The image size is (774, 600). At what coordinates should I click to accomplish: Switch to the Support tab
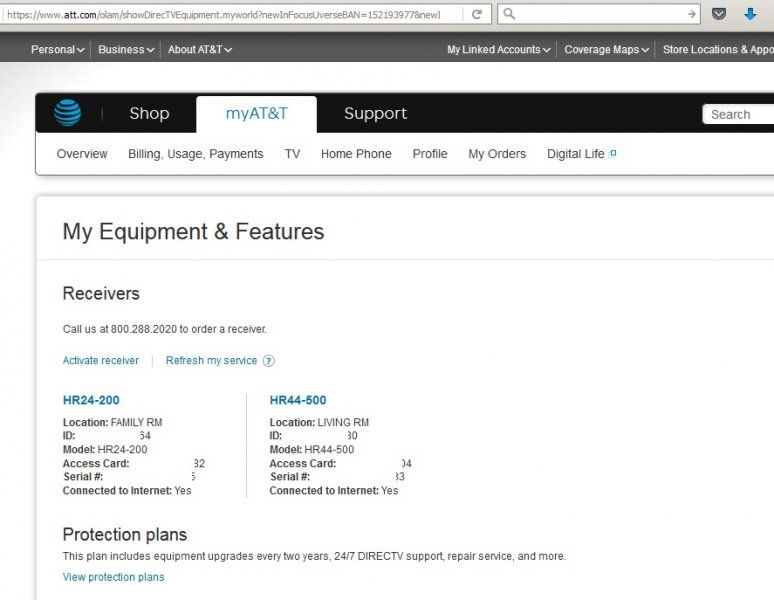click(375, 114)
